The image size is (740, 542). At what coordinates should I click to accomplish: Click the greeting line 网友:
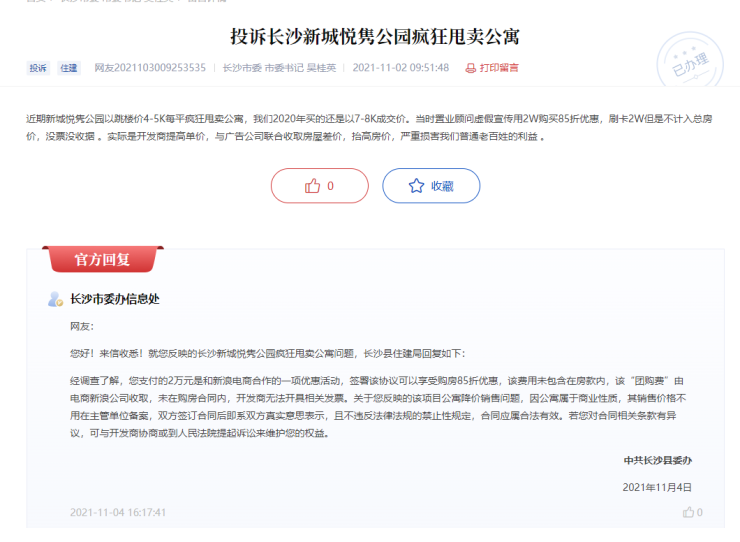tap(82, 326)
